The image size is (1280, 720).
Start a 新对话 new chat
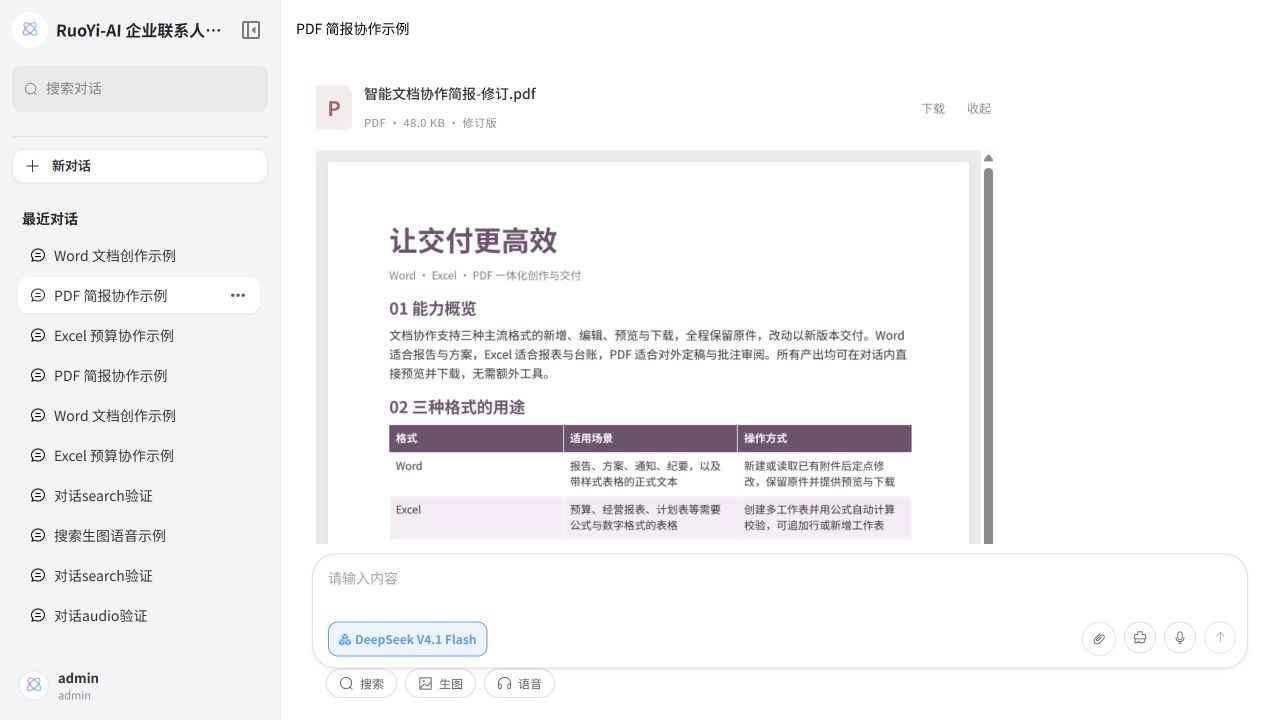coord(140,166)
